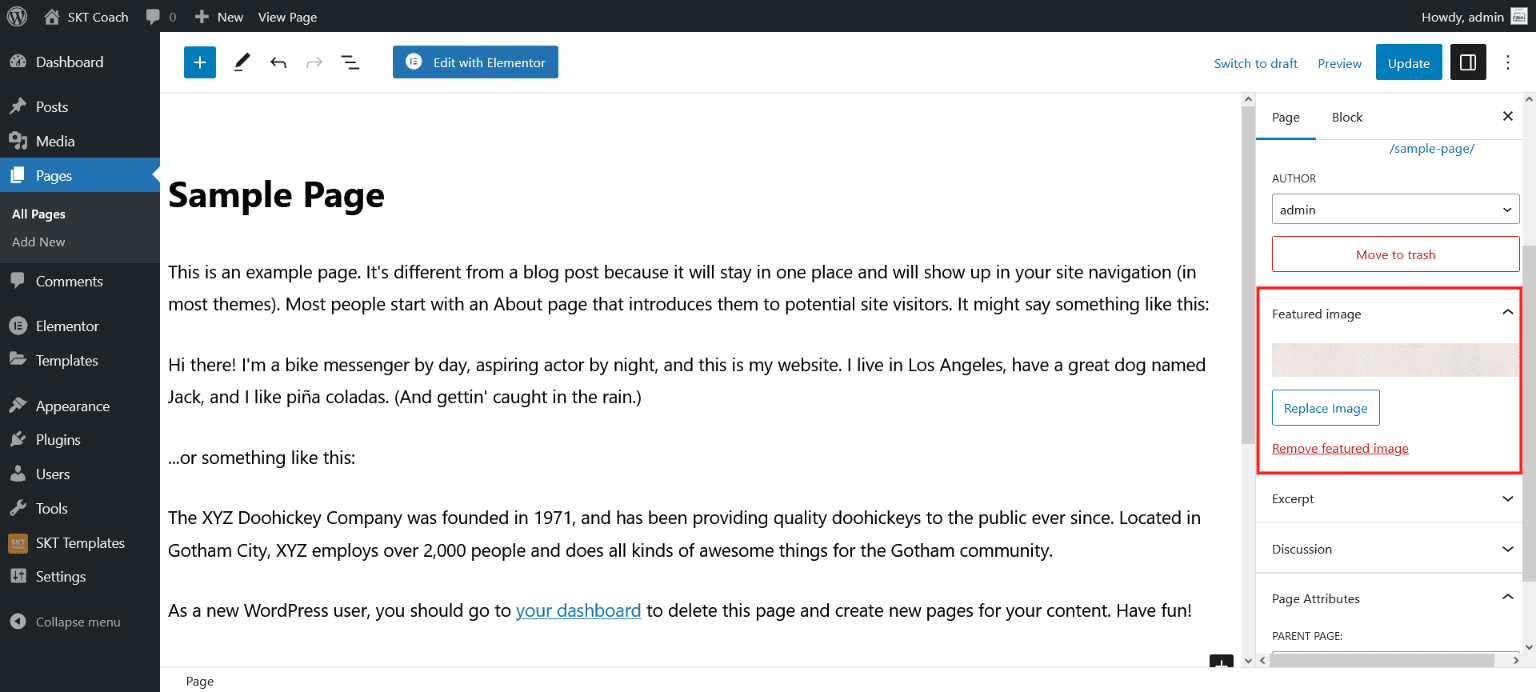Select the Tools pencil icon
The width and height of the screenshot is (1536, 692).
pos(242,62)
